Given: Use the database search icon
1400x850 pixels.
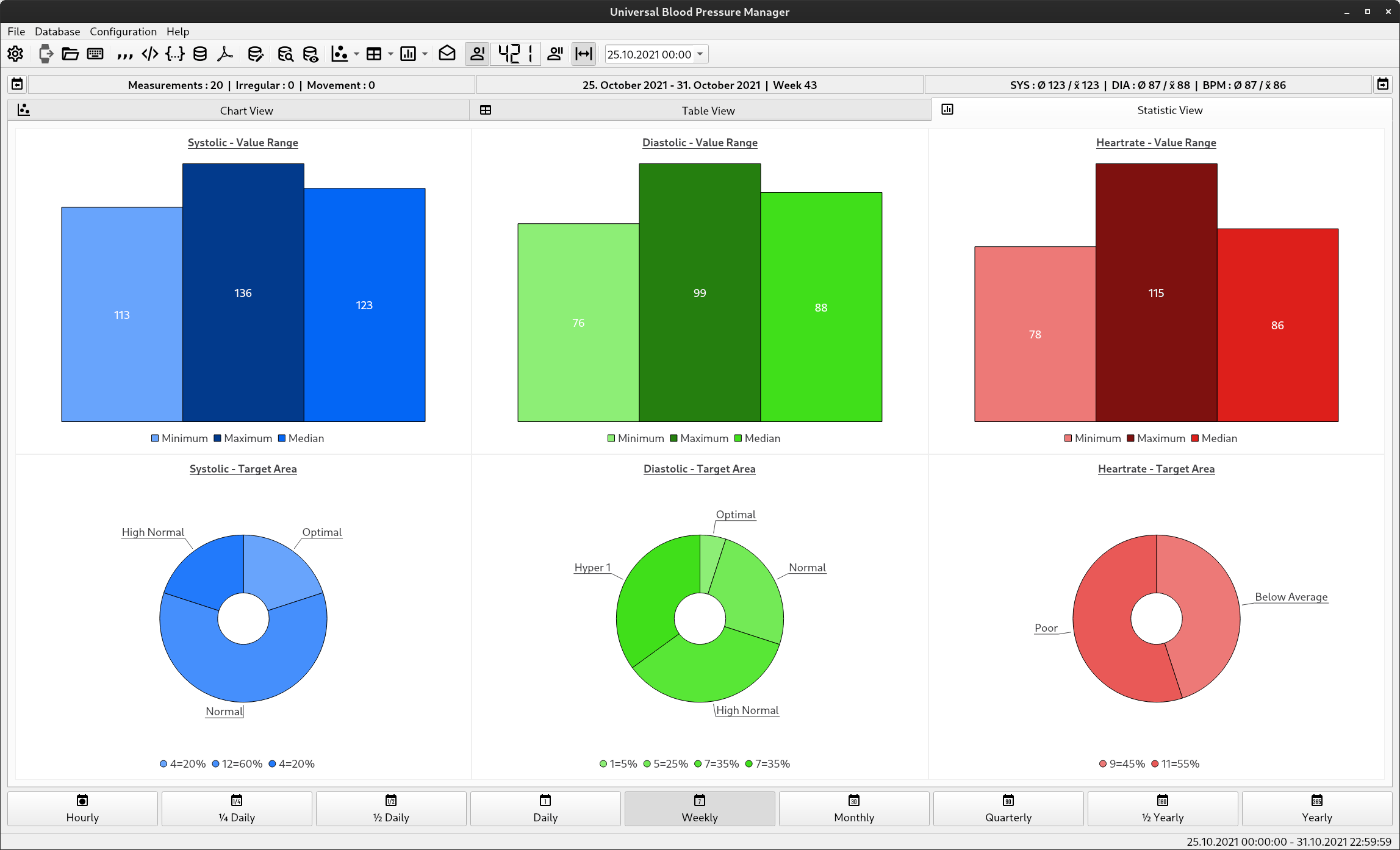Looking at the screenshot, I should coord(285,54).
